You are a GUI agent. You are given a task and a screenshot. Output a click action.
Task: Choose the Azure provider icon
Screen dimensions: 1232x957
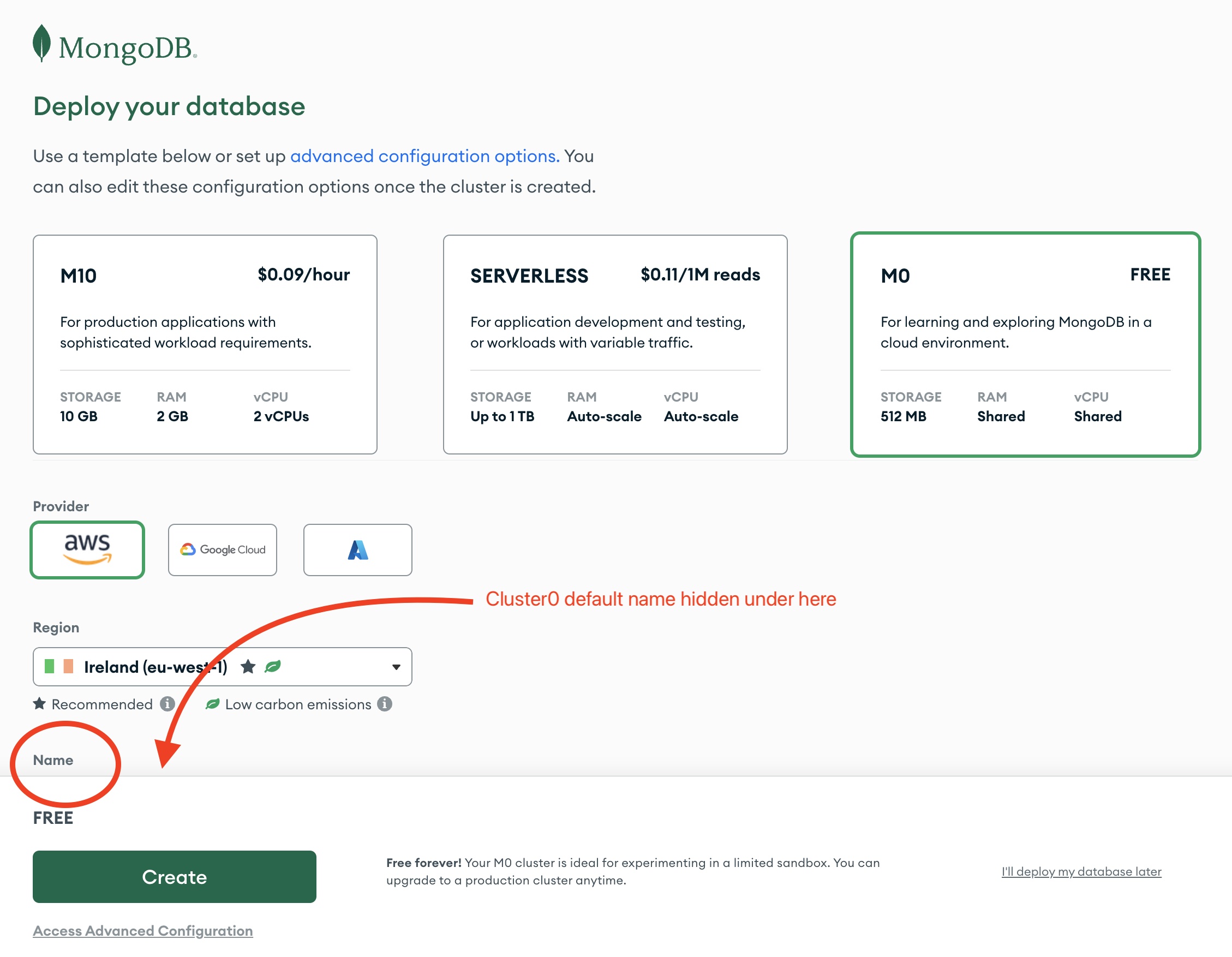coord(357,550)
